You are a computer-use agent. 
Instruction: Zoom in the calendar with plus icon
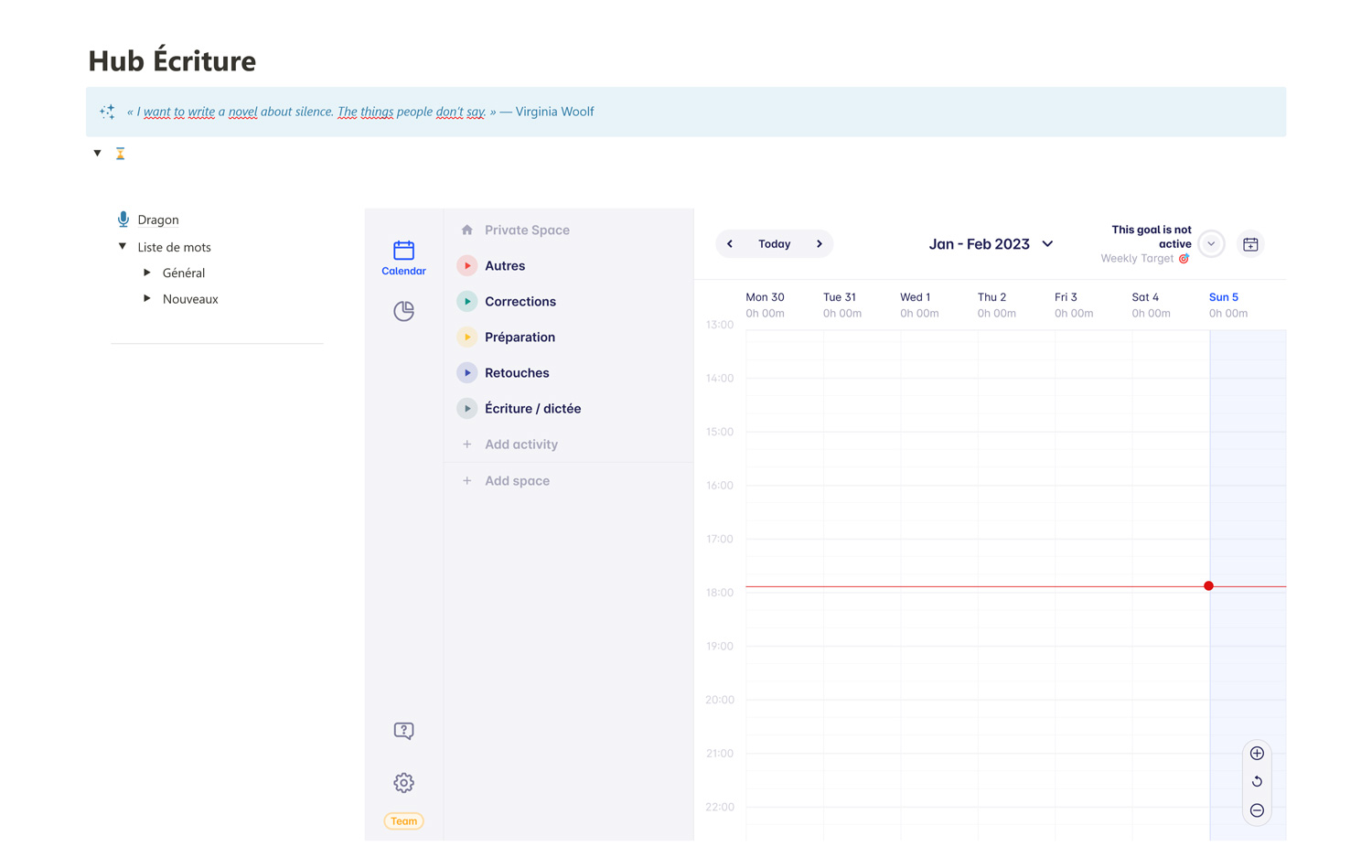point(1257,754)
